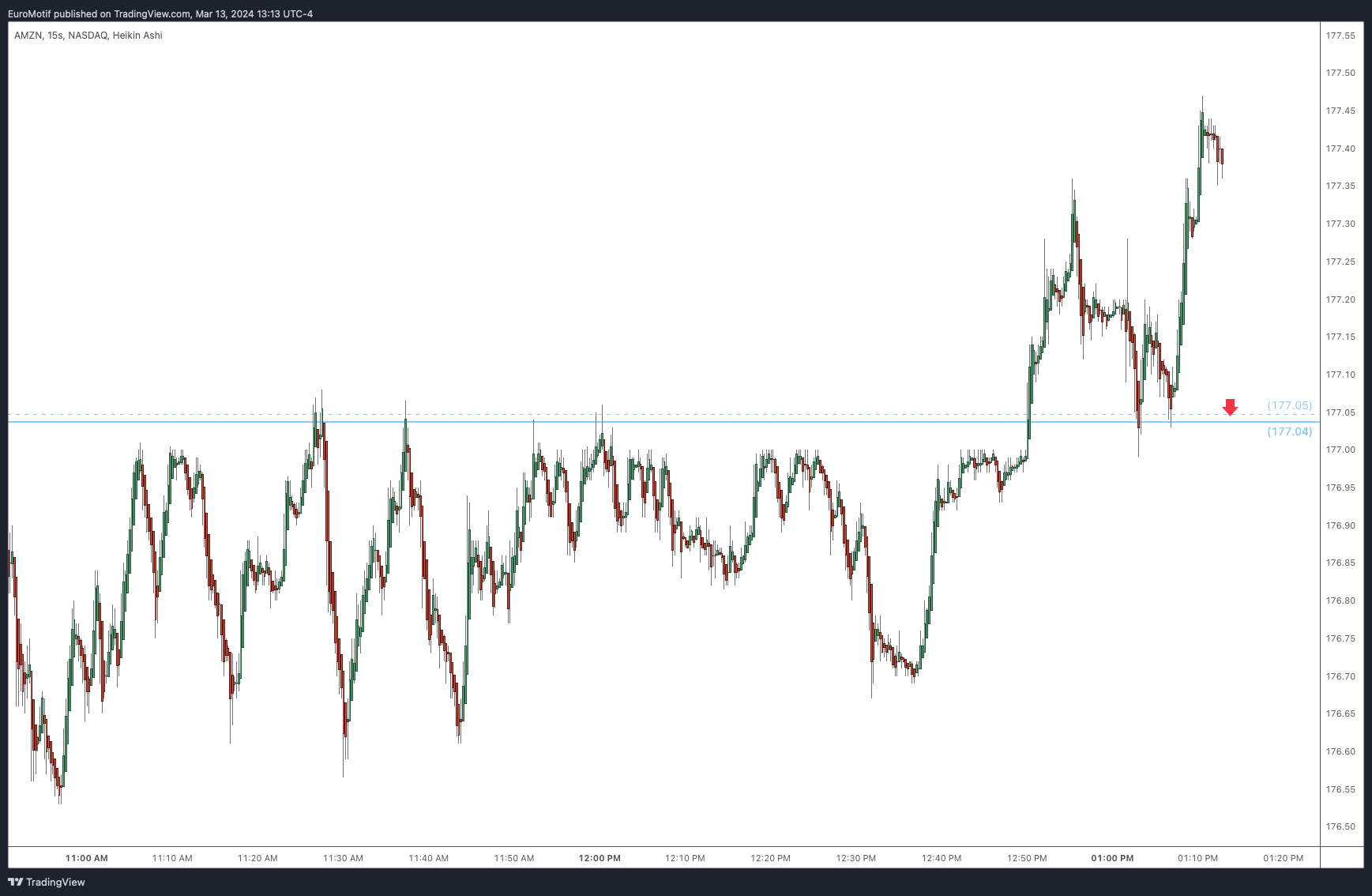The height and width of the screenshot is (896, 1372).
Task: Click the 11:50 AM time axis label
Action: (x=514, y=858)
